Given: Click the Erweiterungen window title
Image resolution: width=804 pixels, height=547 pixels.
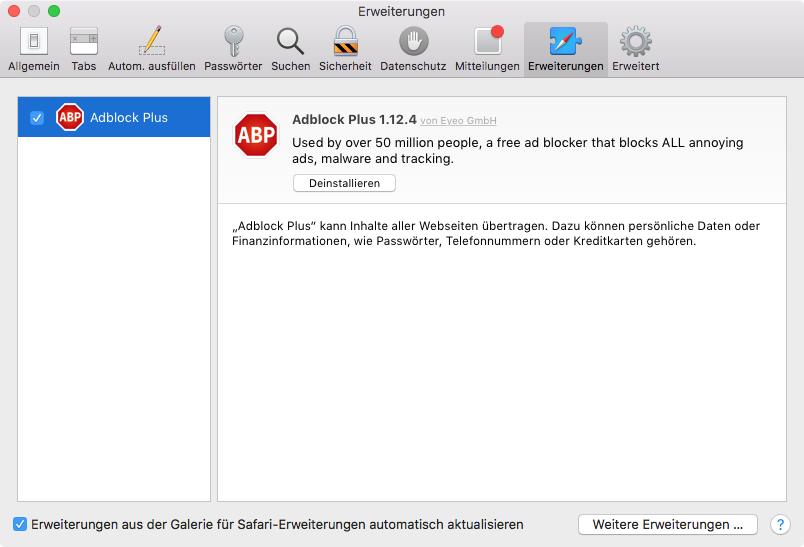Looking at the screenshot, I should point(401,11).
